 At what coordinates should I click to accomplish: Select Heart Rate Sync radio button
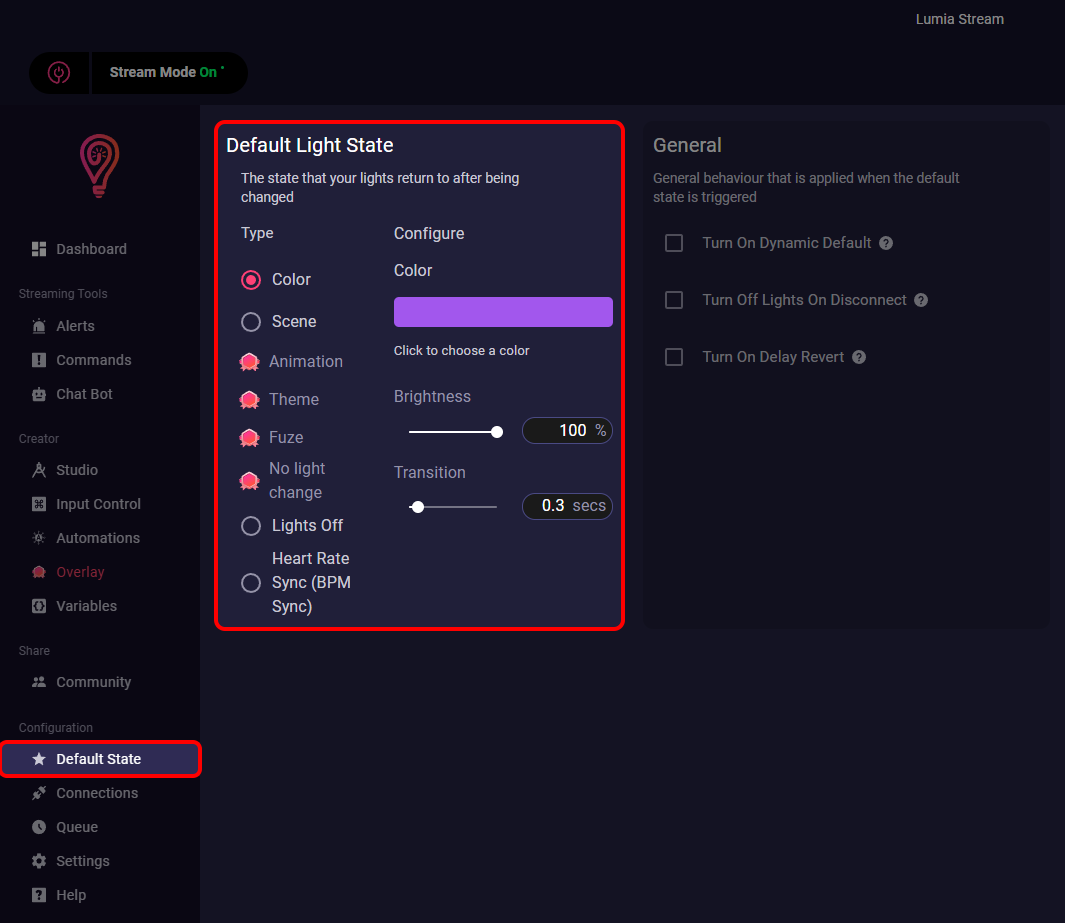point(251,583)
